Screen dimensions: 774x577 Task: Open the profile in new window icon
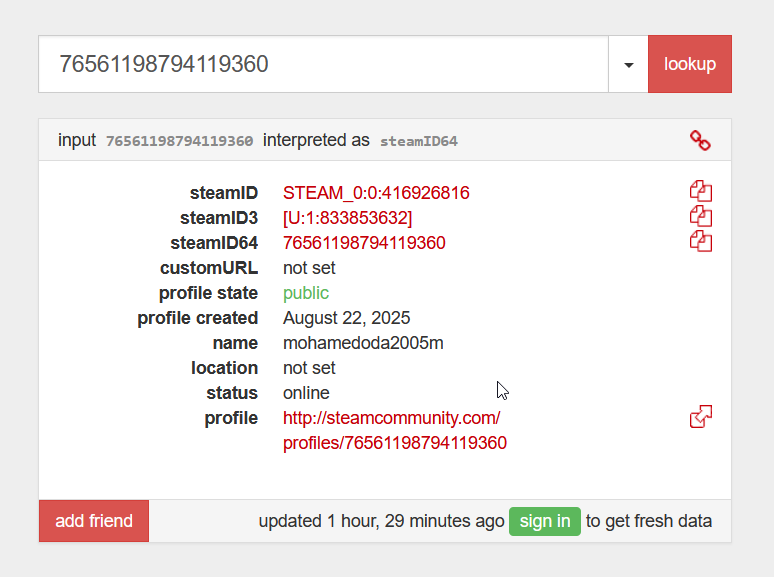pyautogui.click(x=700, y=417)
